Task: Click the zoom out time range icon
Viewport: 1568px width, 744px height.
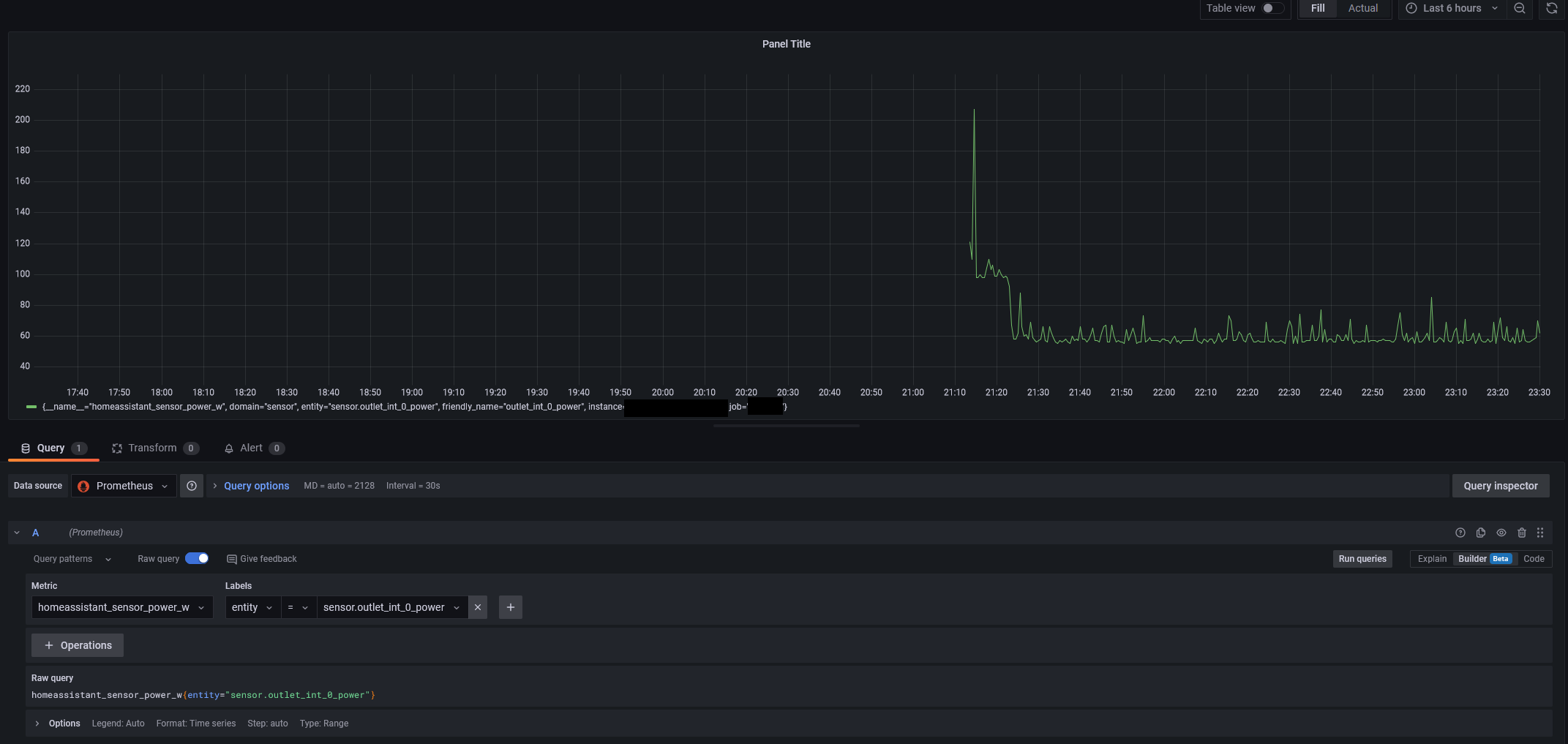Action: pyautogui.click(x=1520, y=8)
